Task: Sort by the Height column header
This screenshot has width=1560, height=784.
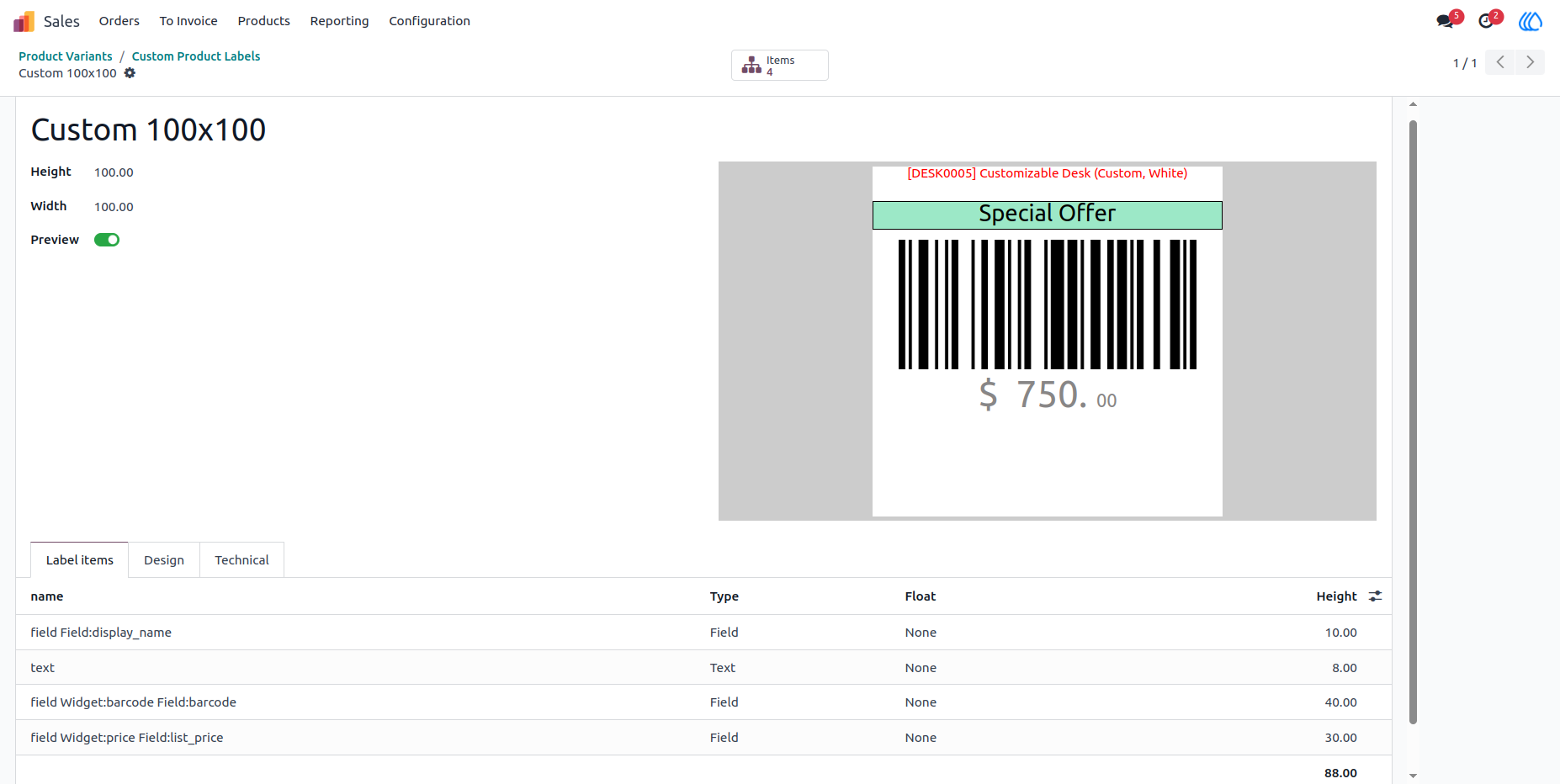Action: pos(1336,596)
